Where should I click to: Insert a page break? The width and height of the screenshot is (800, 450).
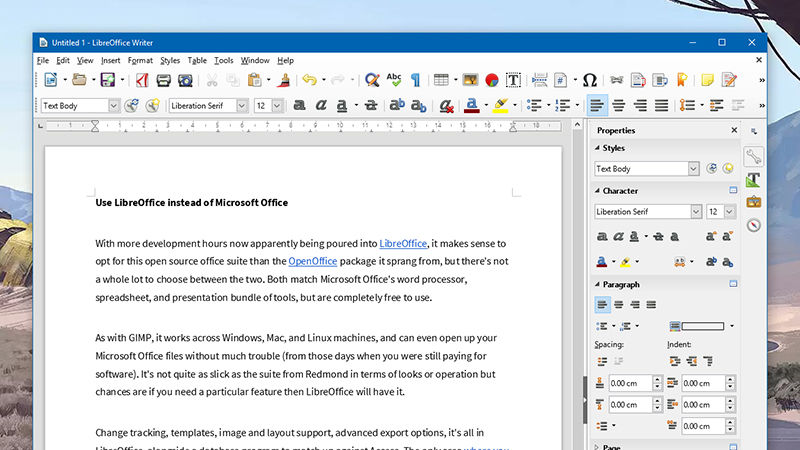[x=539, y=80]
